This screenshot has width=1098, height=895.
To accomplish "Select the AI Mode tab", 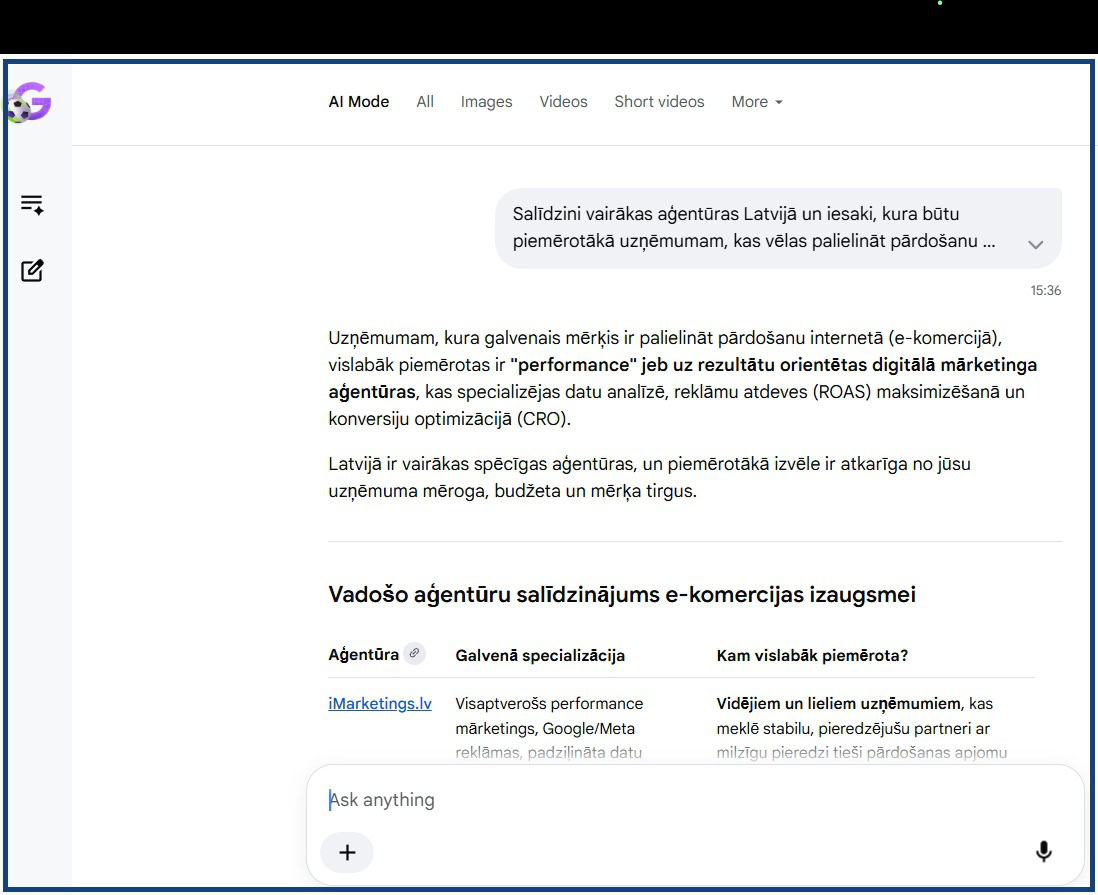I will click(x=359, y=102).
